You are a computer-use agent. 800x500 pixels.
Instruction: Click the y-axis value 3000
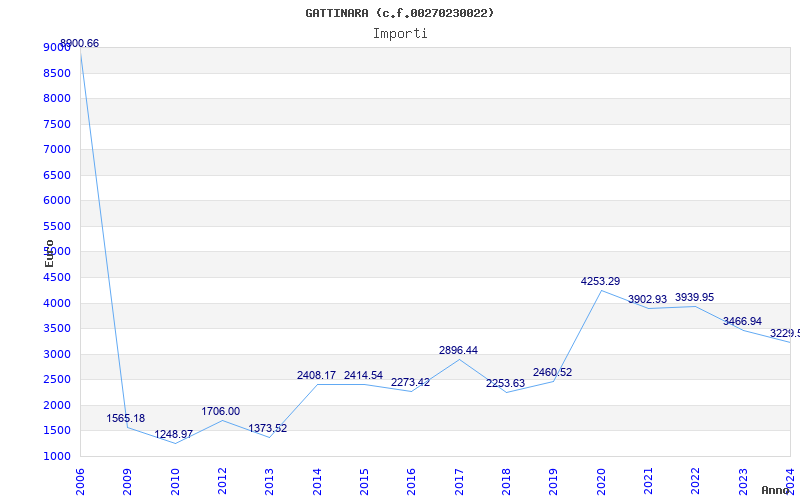(57, 355)
